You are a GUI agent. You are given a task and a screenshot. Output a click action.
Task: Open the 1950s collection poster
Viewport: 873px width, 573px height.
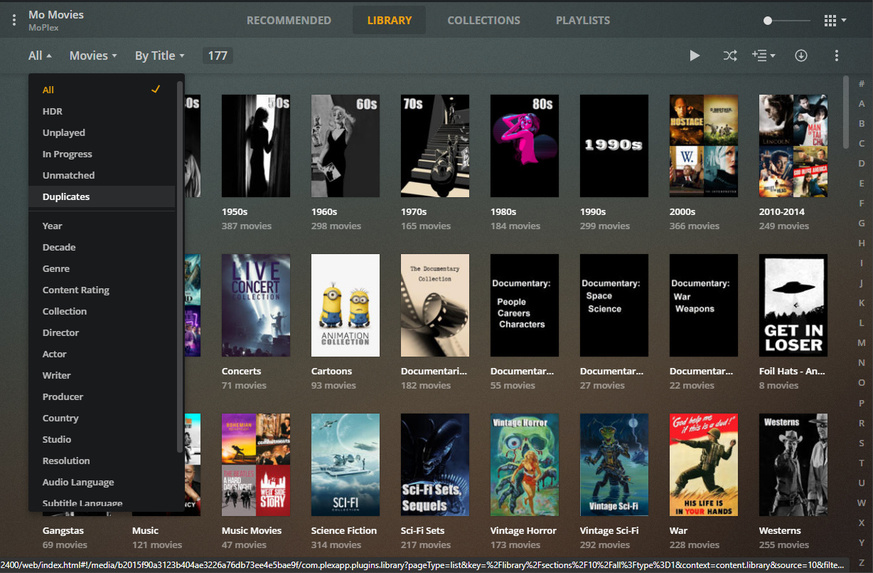(256, 146)
